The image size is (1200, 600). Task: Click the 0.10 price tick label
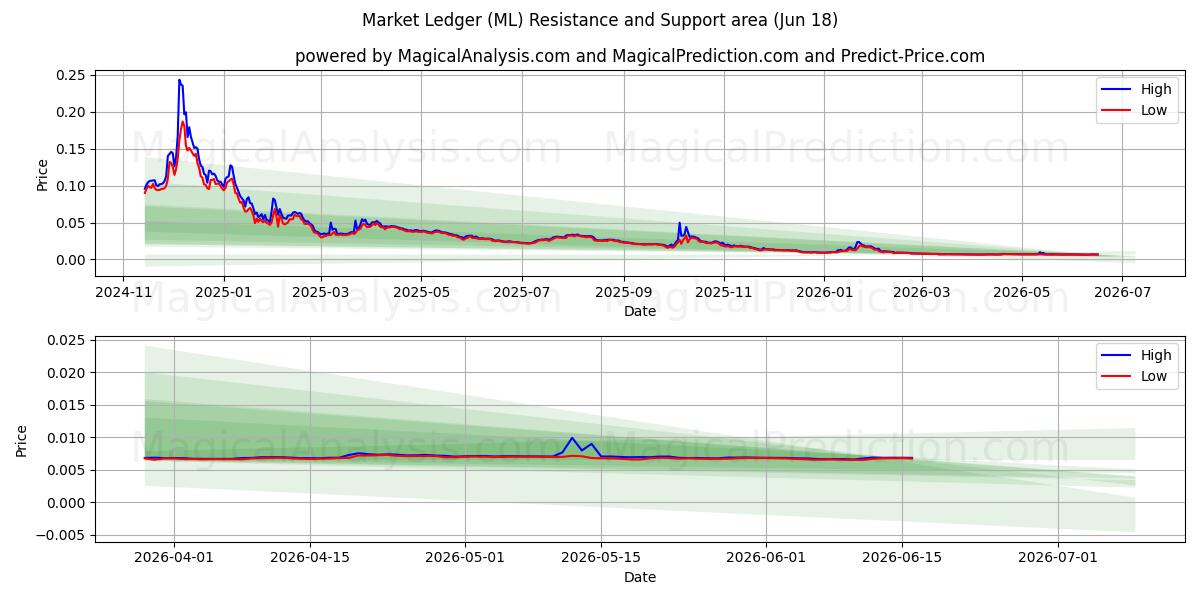tap(70, 186)
